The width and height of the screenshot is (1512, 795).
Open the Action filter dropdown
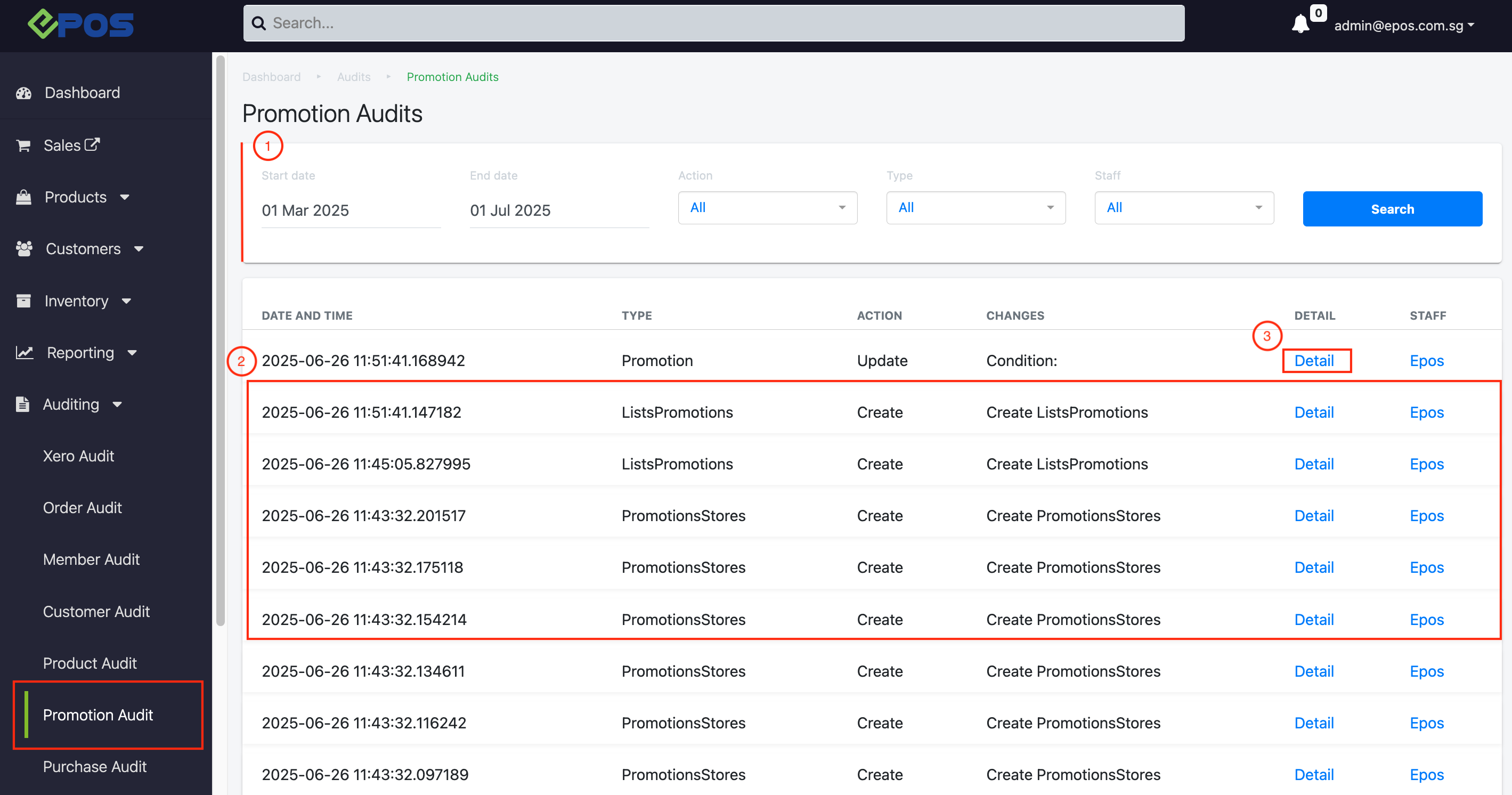tap(767, 208)
